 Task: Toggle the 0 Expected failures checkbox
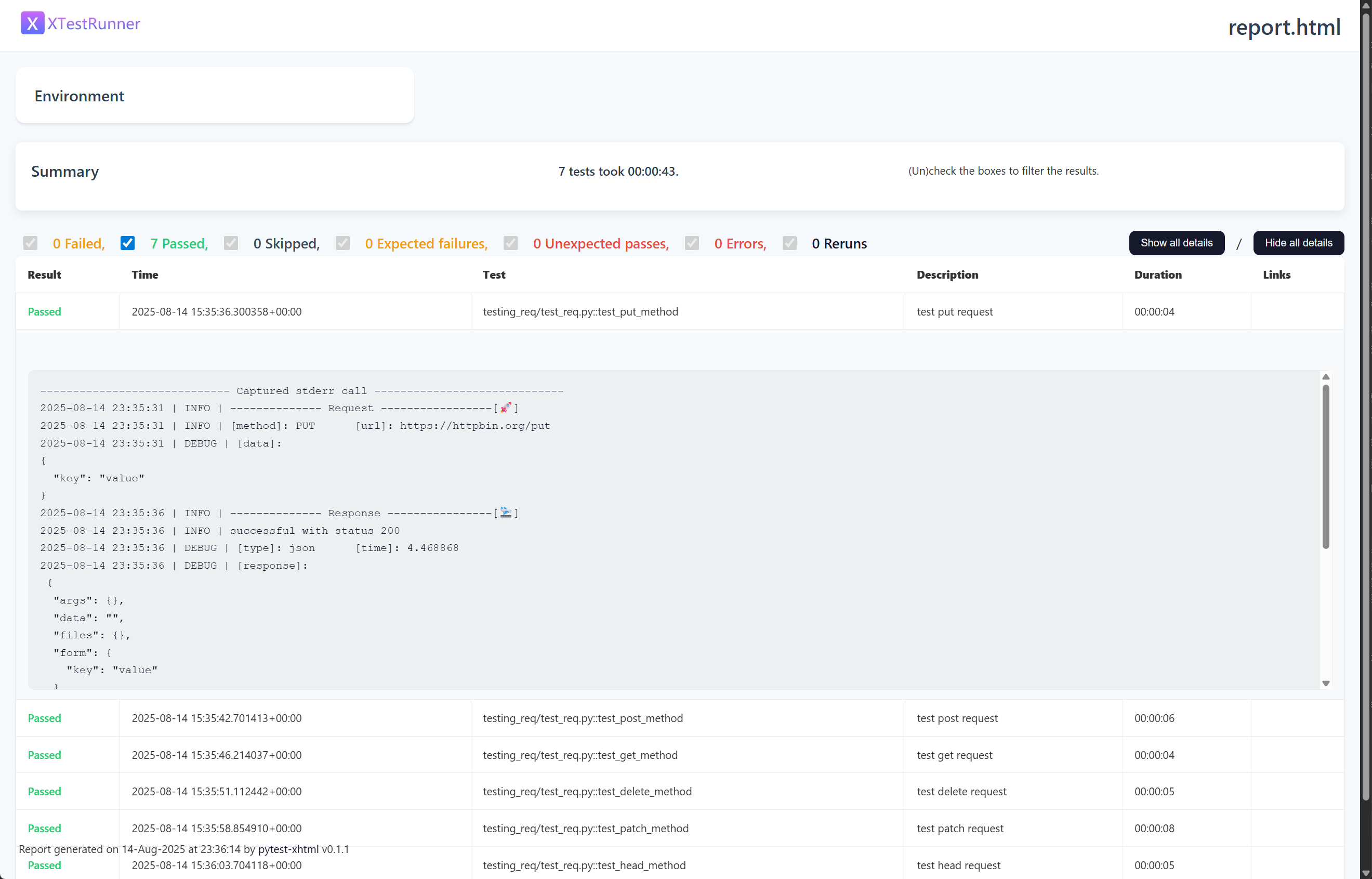(x=342, y=243)
